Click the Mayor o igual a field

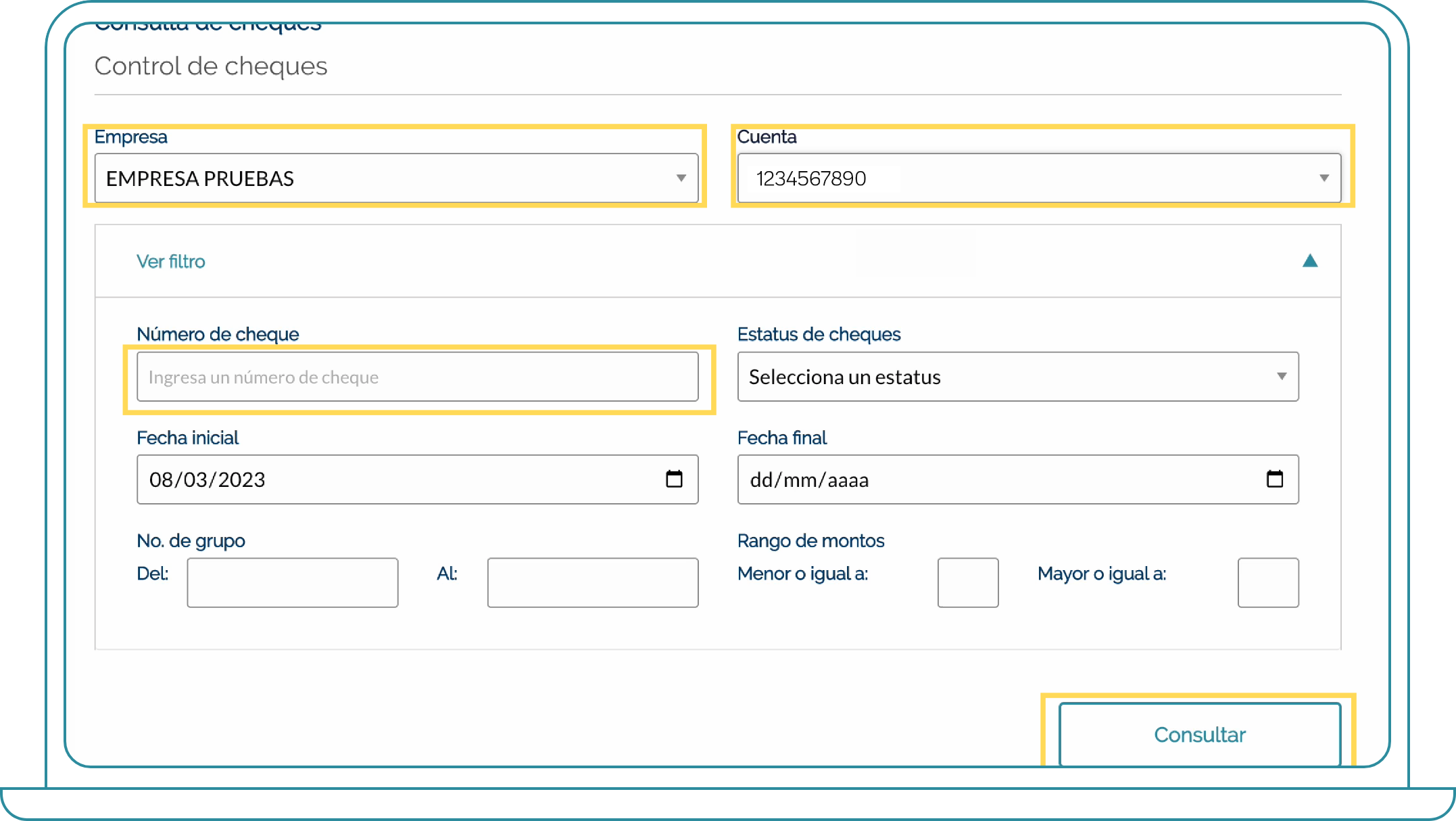pos(1268,582)
